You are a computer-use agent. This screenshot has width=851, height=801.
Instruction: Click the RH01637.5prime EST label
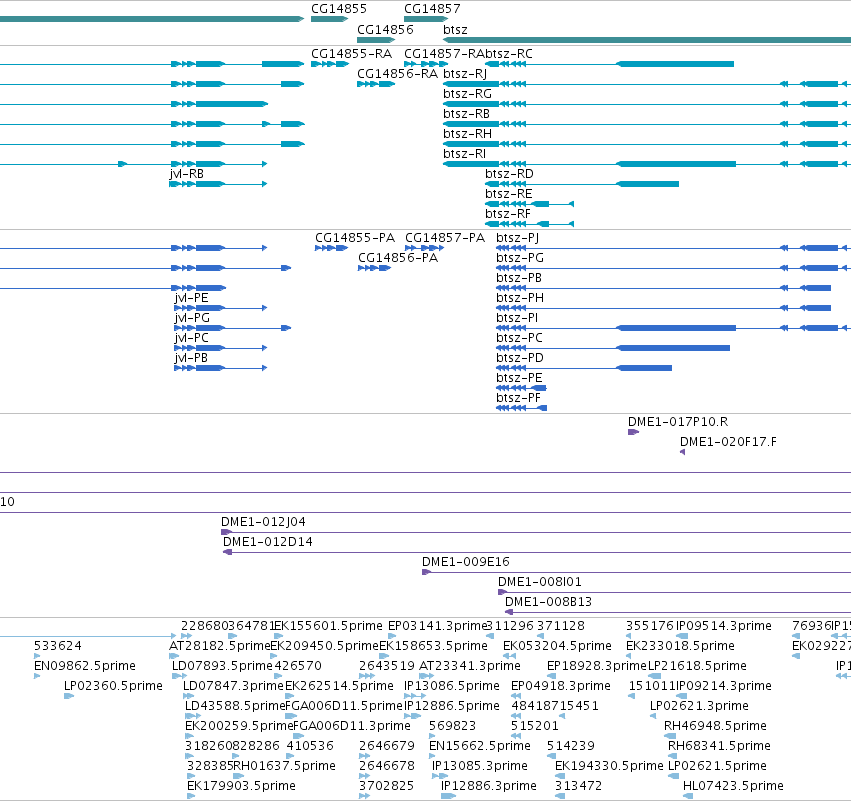coord(284,767)
